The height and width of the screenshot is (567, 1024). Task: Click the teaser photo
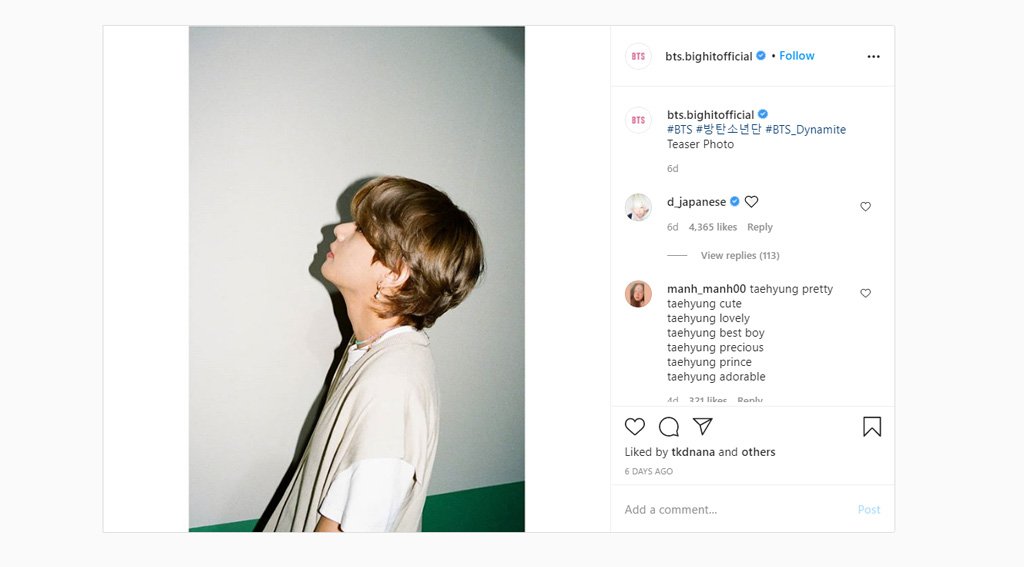click(x=357, y=279)
